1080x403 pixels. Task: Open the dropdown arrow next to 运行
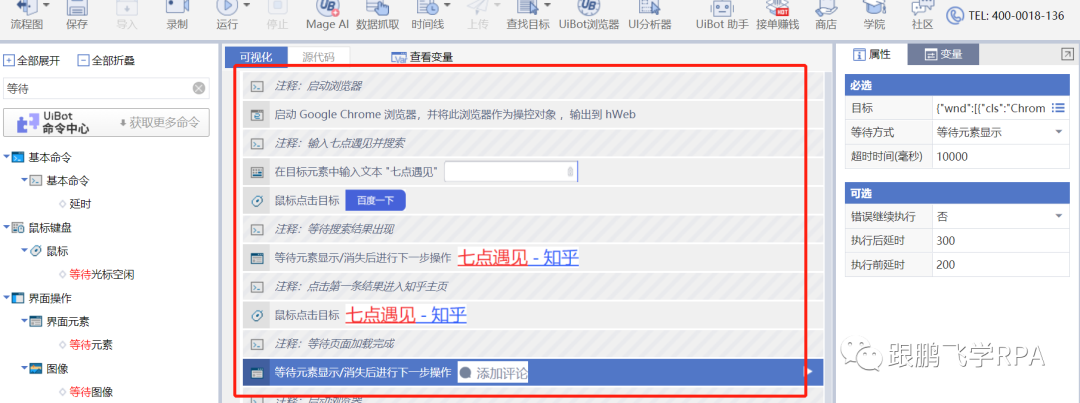pyautogui.click(x=247, y=5)
